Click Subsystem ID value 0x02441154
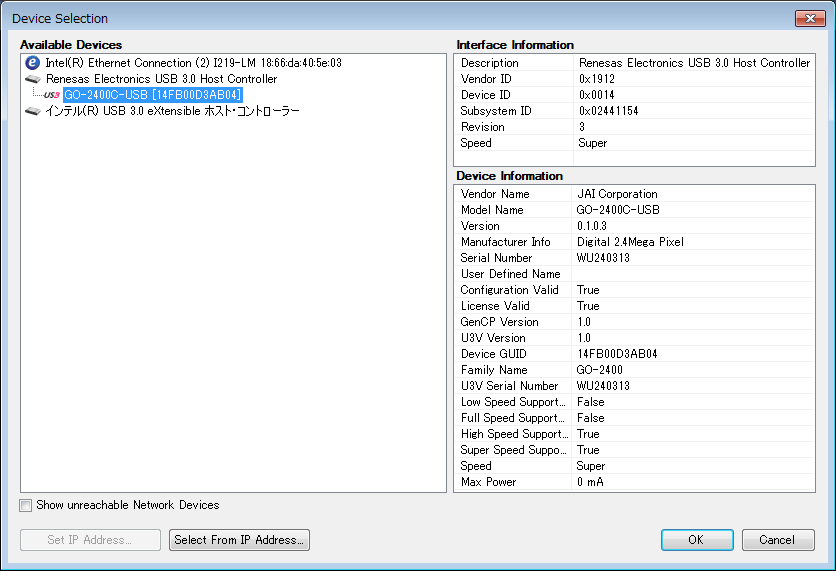Image resolution: width=836 pixels, height=571 pixels. click(x=608, y=111)
